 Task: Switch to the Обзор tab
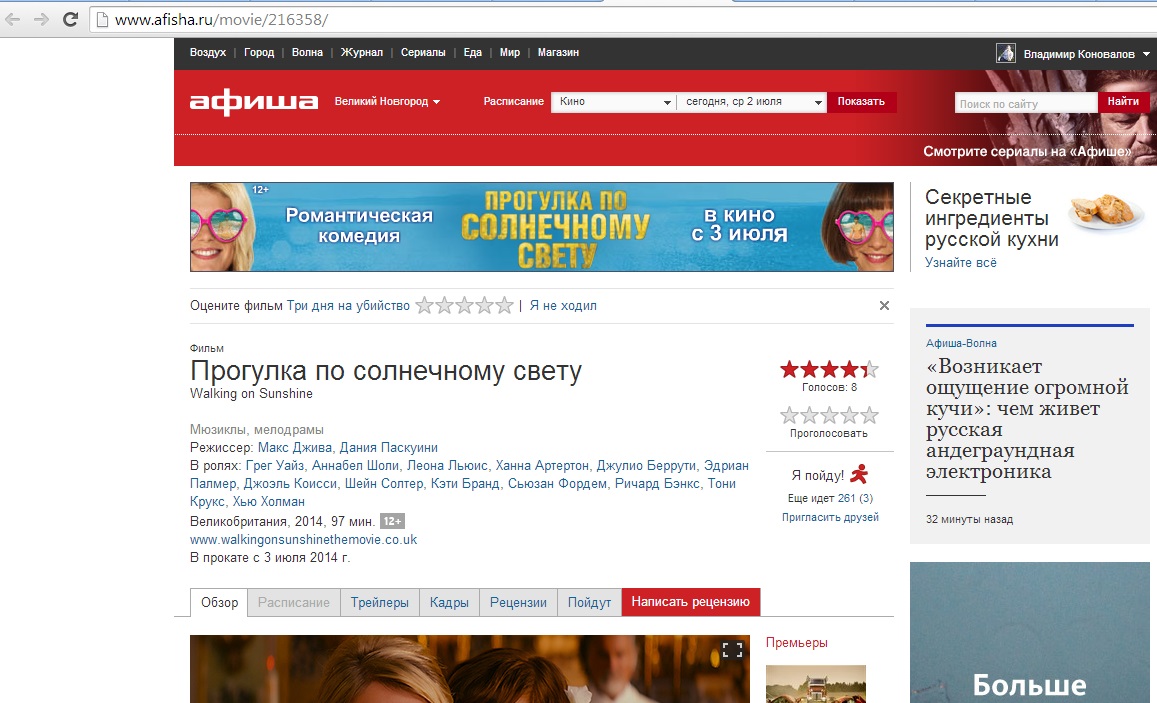(x=219, y=603)
